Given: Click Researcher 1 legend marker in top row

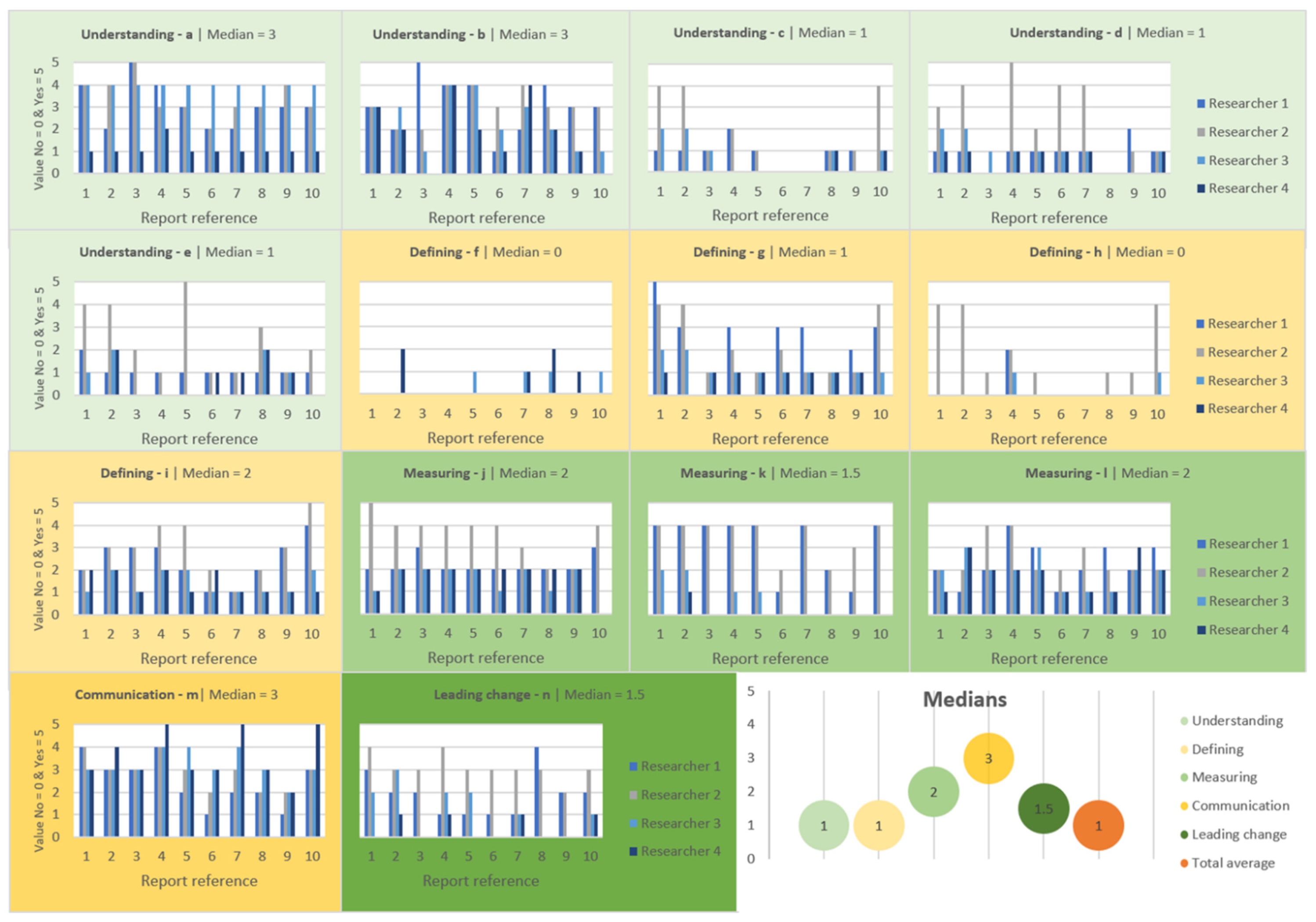Looking at the screenshot, I should click(1201, 104).
